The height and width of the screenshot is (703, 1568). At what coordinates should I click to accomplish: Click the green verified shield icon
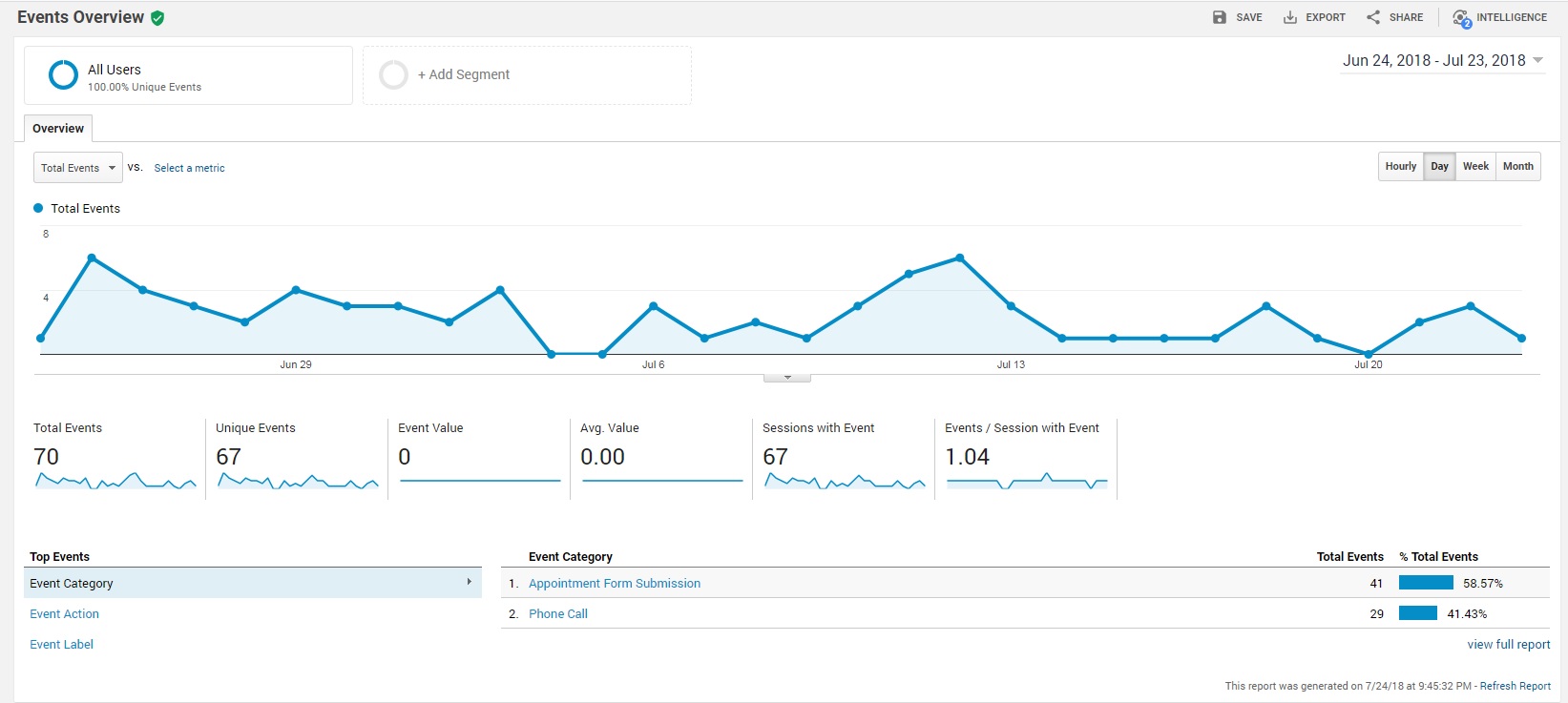pyautogui.click(x=157, y=18)
